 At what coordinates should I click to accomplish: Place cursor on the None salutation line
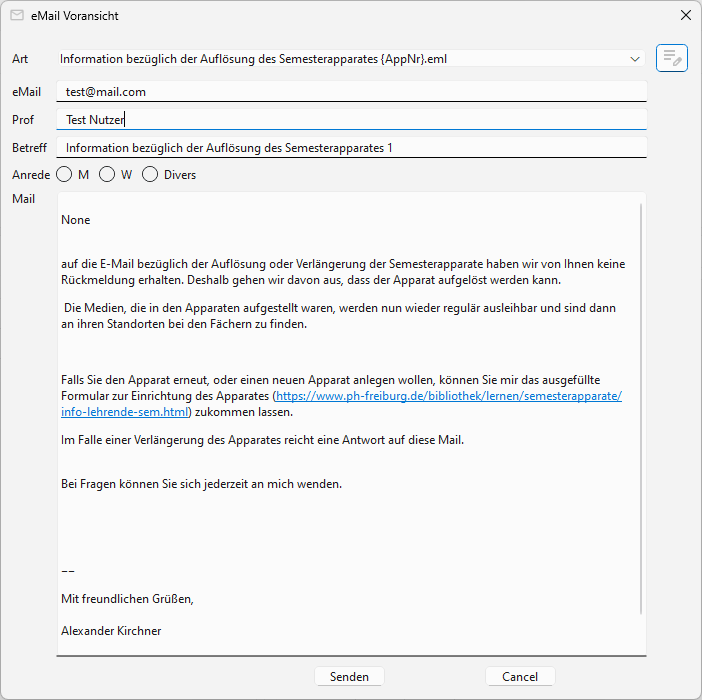(76, 220)
